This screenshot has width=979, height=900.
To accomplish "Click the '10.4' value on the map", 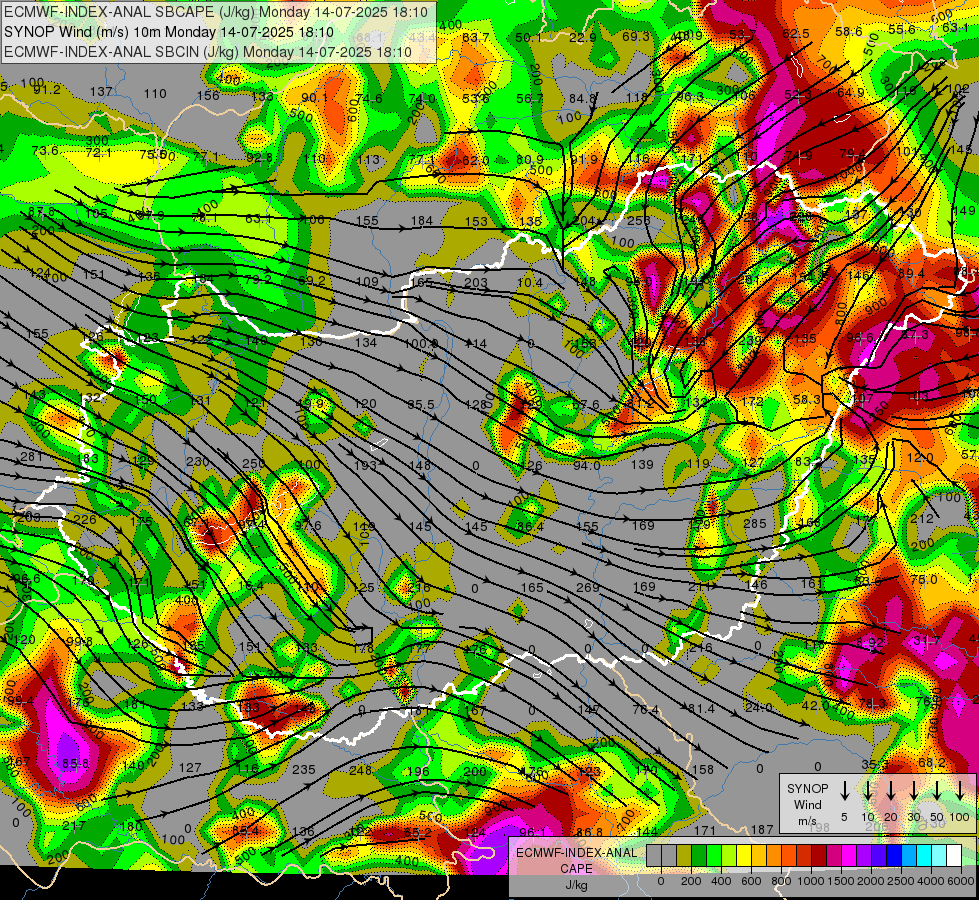I will (529, 282).
